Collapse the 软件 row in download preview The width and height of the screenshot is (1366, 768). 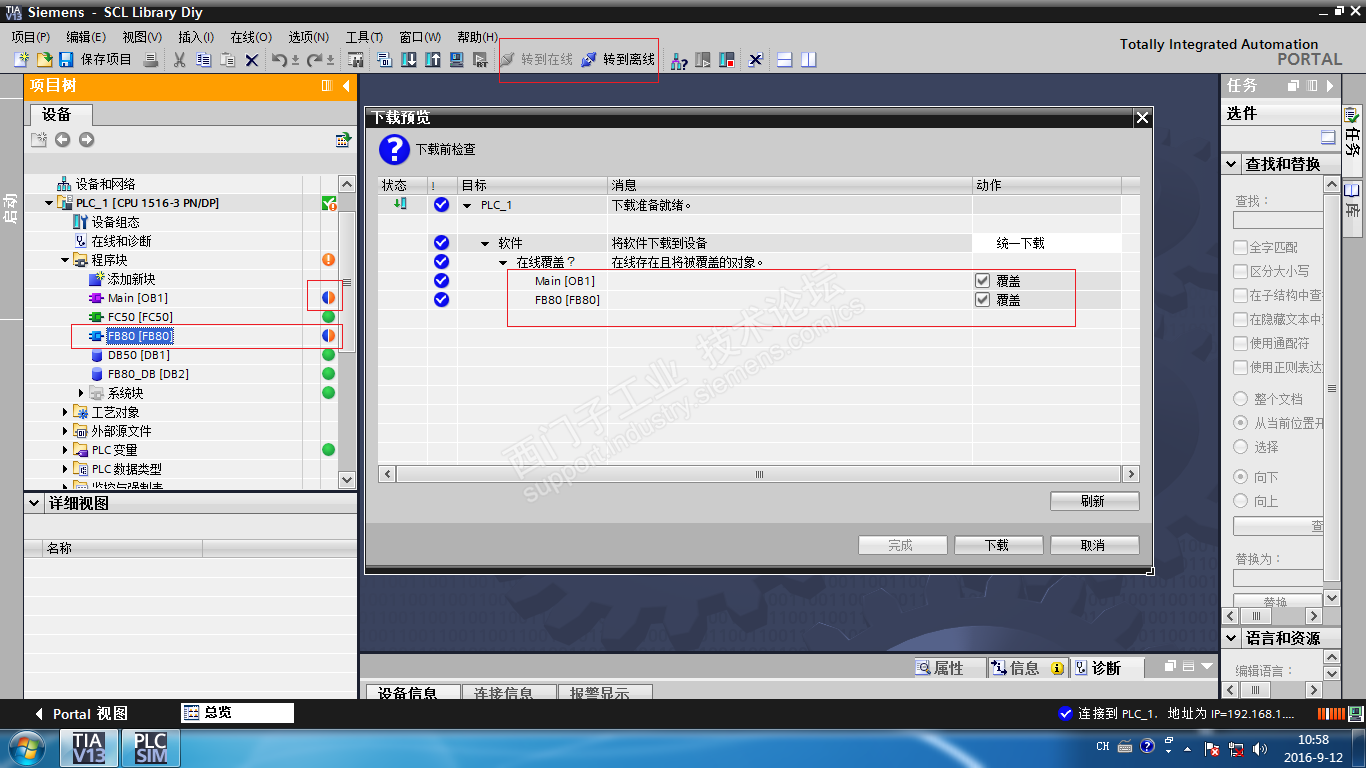(x=485, y=243)
